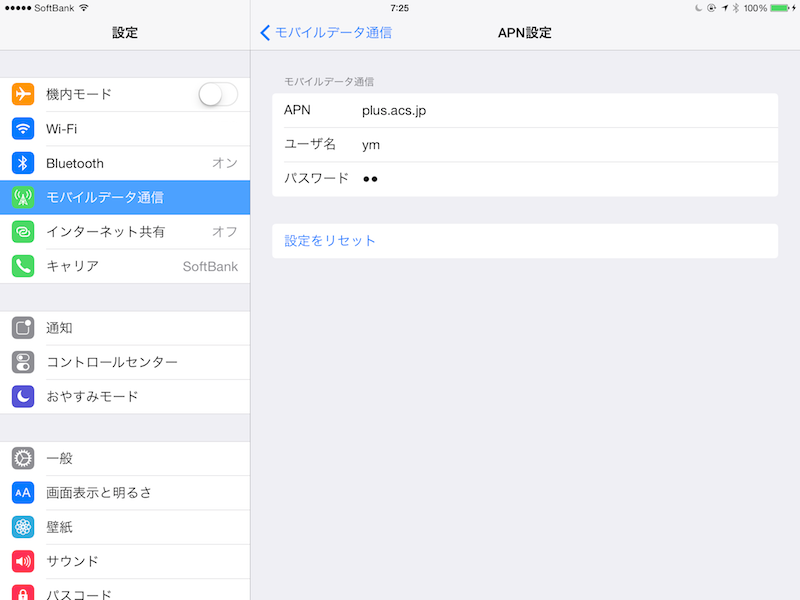Tap the パスワード field
Viewport: 800px width, 600px height.
[x=525, y=179]
